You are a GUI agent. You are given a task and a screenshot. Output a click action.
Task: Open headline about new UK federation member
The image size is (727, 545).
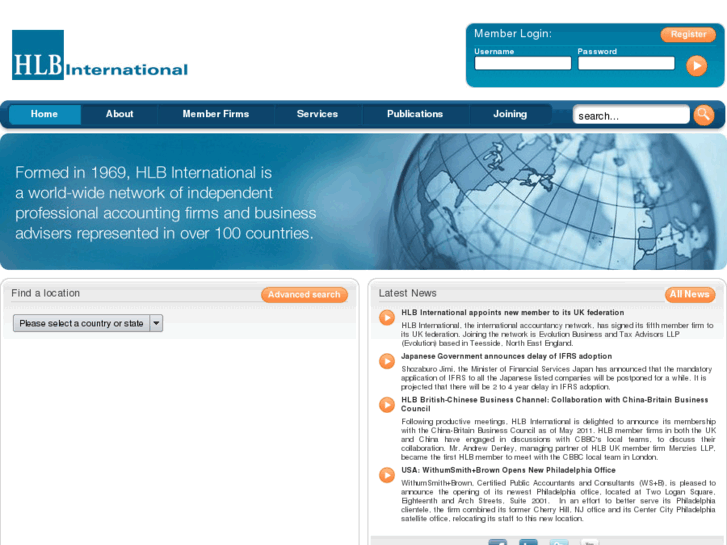(512, 313)
